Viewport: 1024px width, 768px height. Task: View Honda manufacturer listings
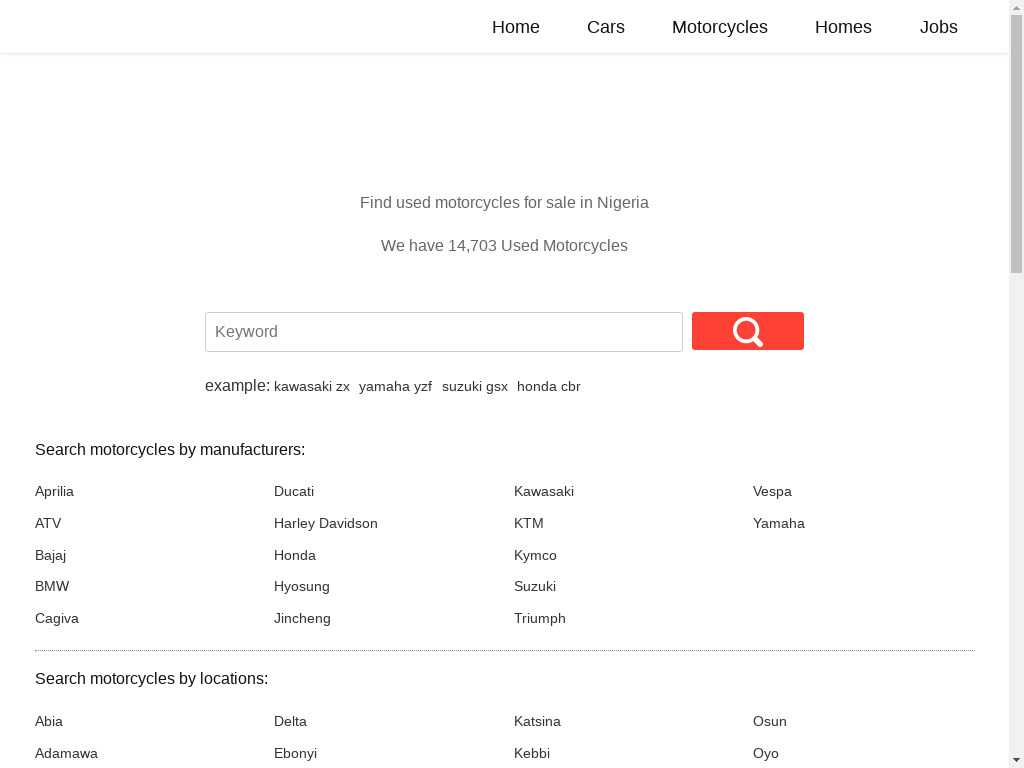295,555
